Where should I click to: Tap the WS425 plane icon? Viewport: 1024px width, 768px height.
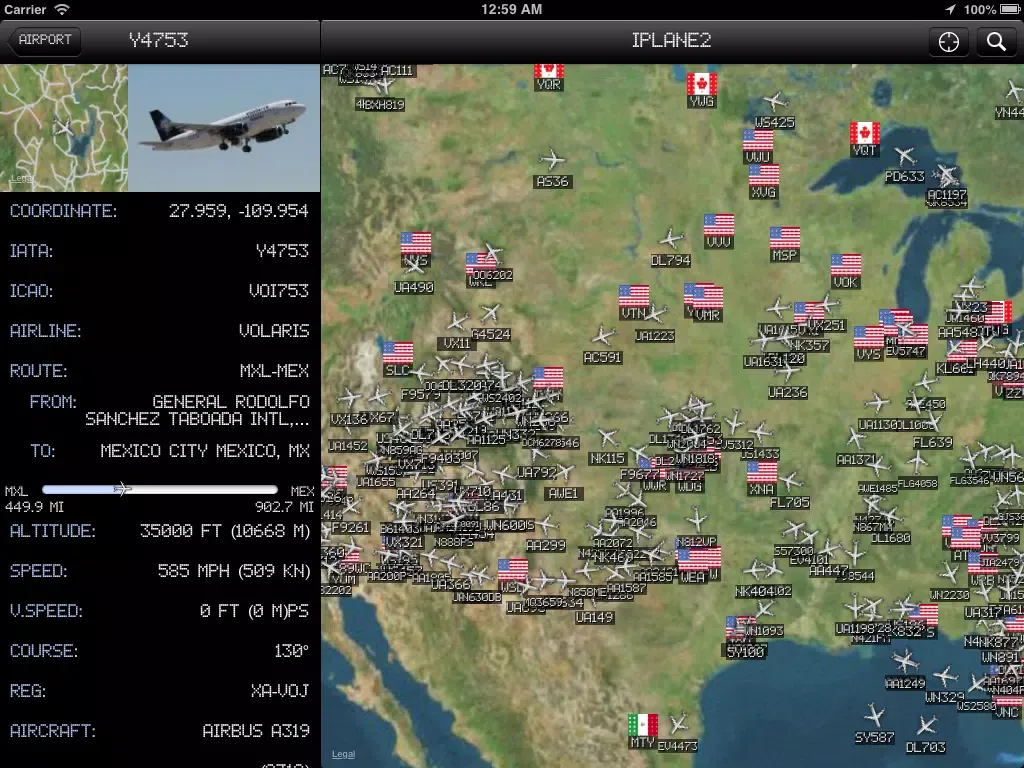click(775, 101)
